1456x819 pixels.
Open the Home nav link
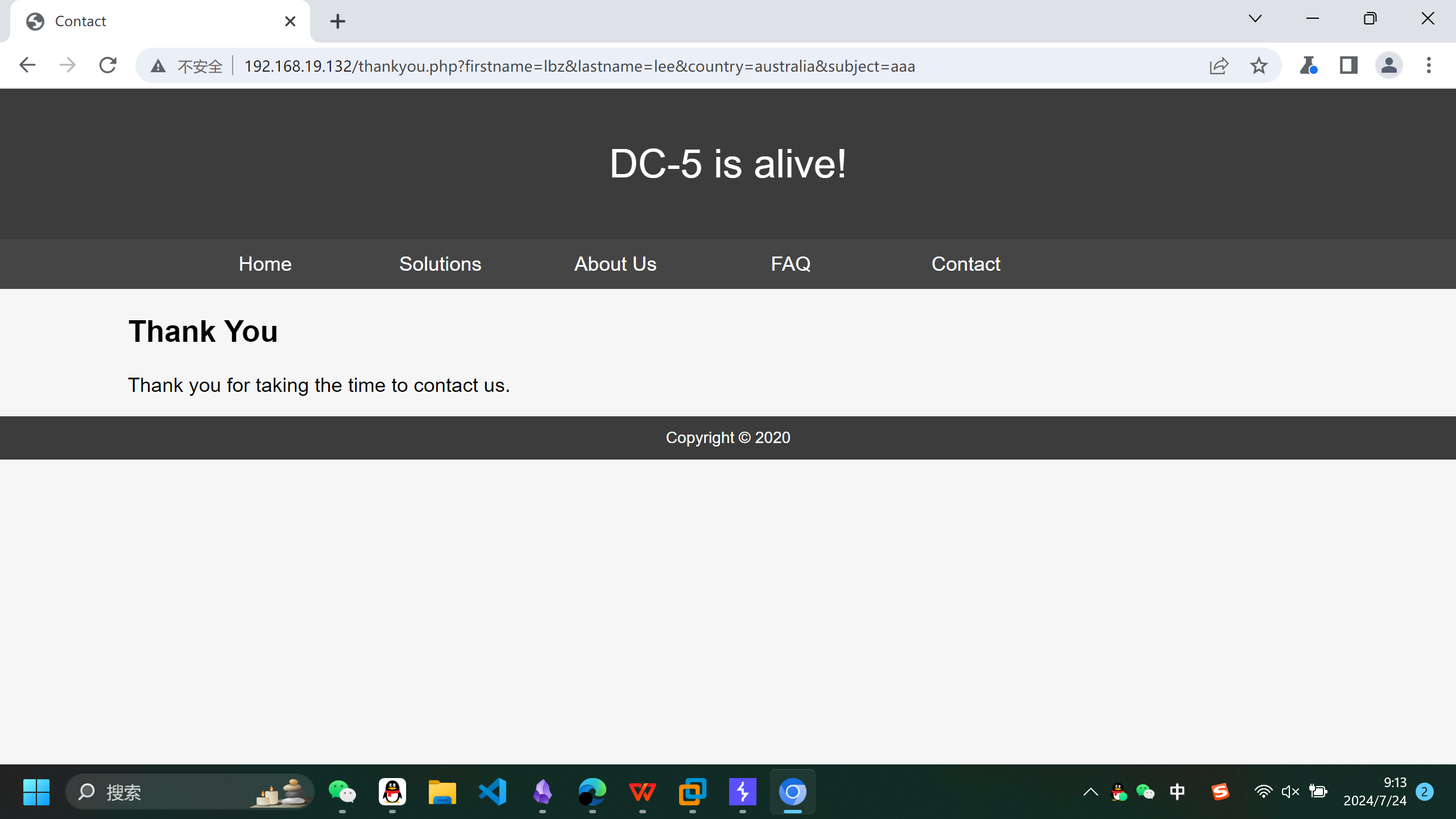click(x=265, y=264)
